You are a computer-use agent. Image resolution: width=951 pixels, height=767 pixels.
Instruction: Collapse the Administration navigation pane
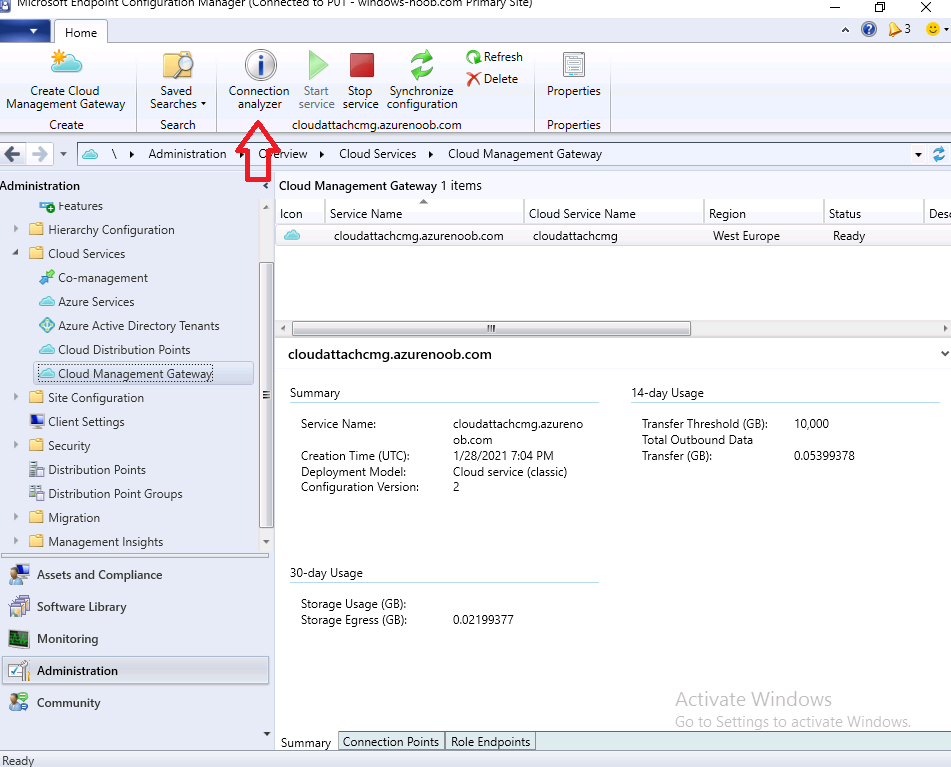point(265,186)
